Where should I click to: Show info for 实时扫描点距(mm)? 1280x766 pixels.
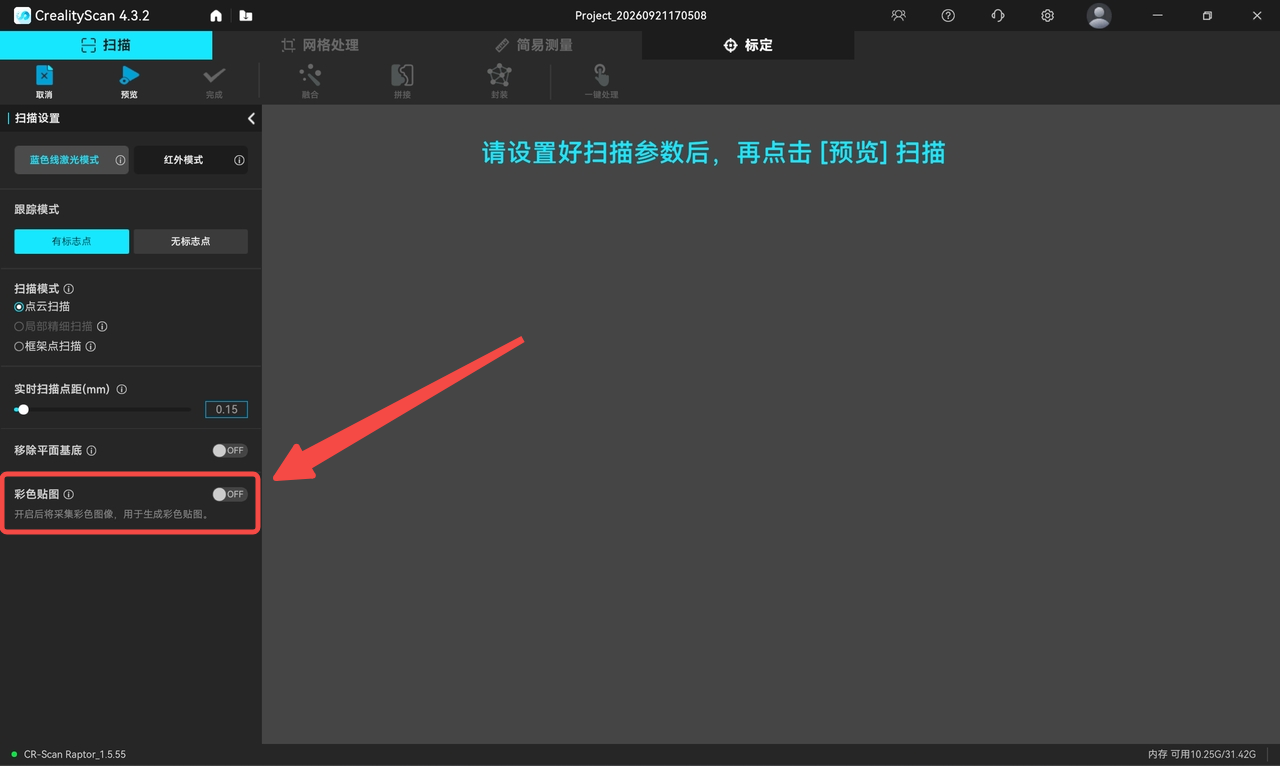[122, 389]
